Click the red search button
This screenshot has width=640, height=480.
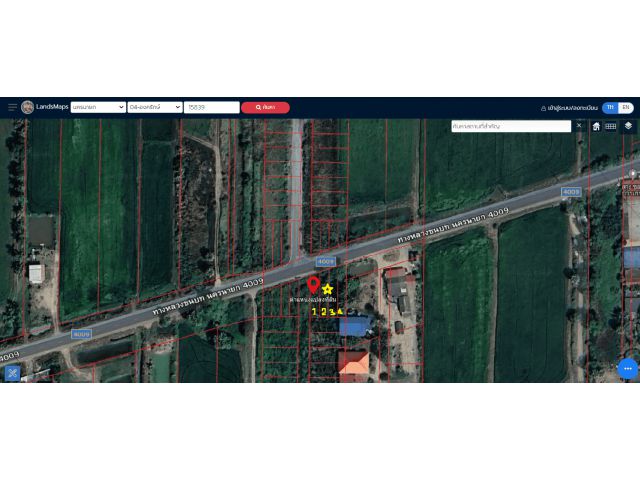tap(265, 107)
